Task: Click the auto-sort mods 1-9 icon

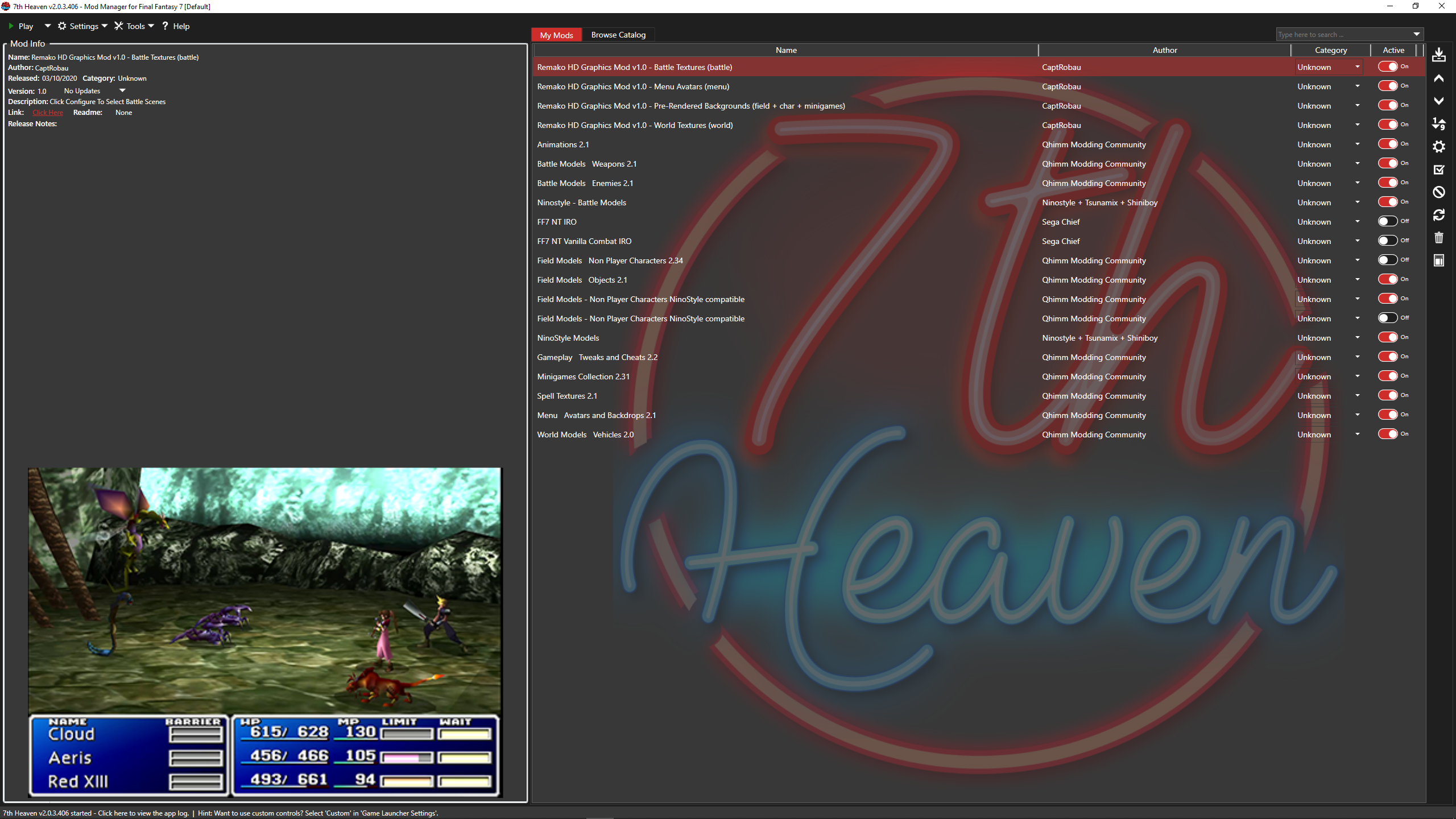Action: click(1439, 124)
